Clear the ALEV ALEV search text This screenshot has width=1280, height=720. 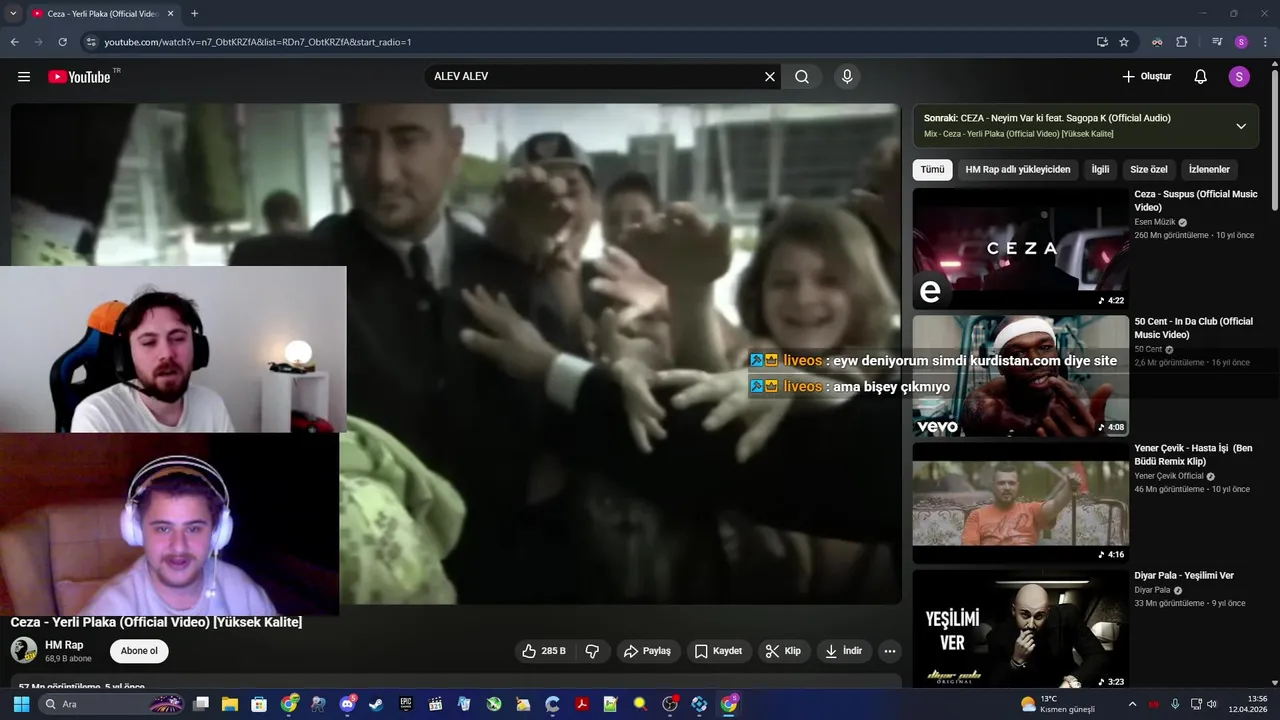[x=770, y=77]
